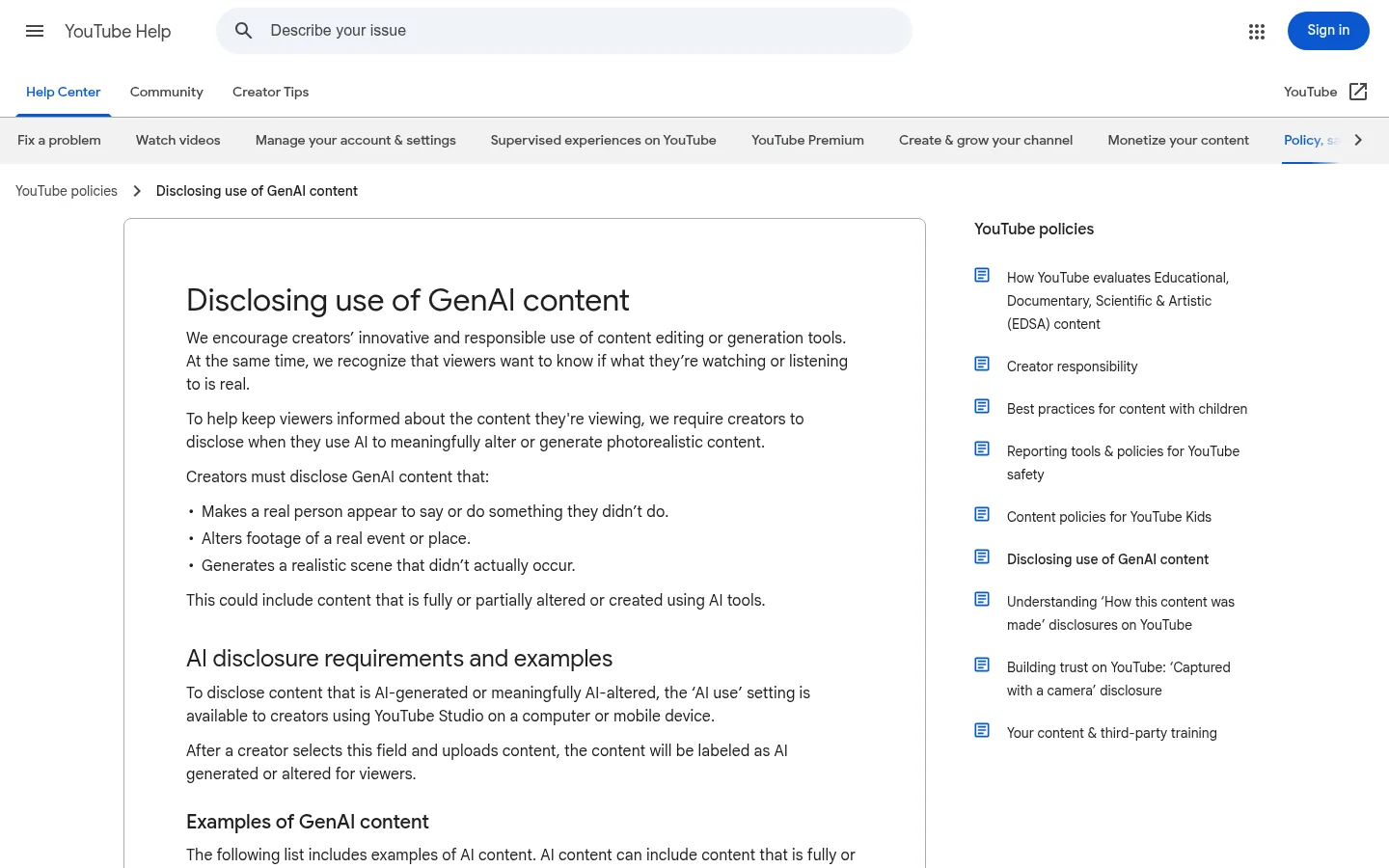Image resolution: width=1389 pixels, height=868 pixels.
Task: Click the article icon beside Best practices for children
Action: pos(982,407)
